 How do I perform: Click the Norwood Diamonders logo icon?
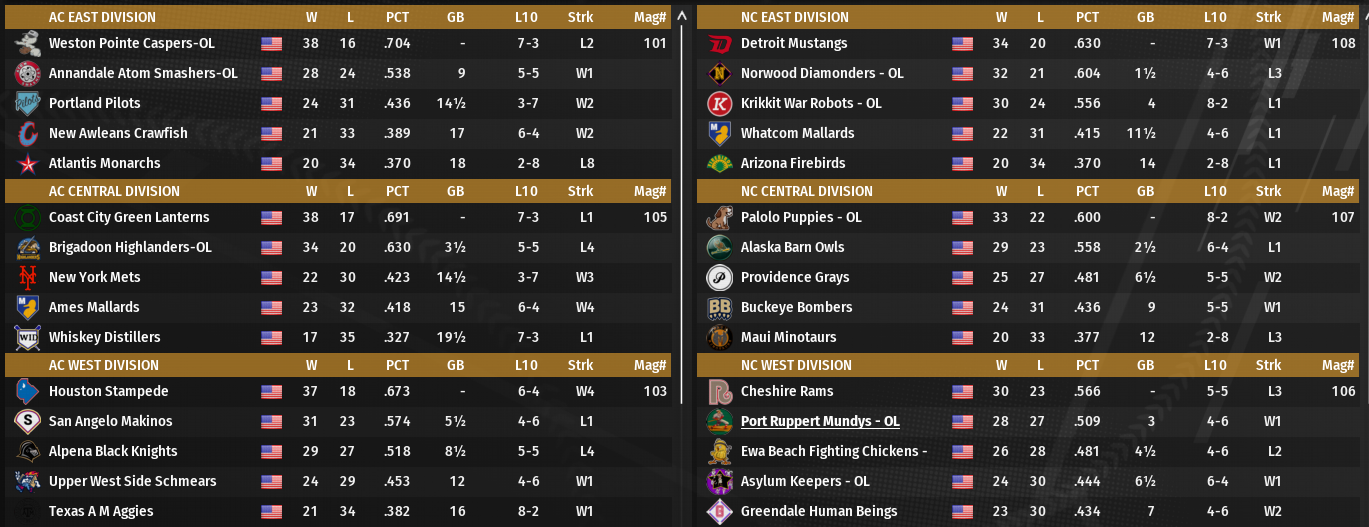point(719,73)
